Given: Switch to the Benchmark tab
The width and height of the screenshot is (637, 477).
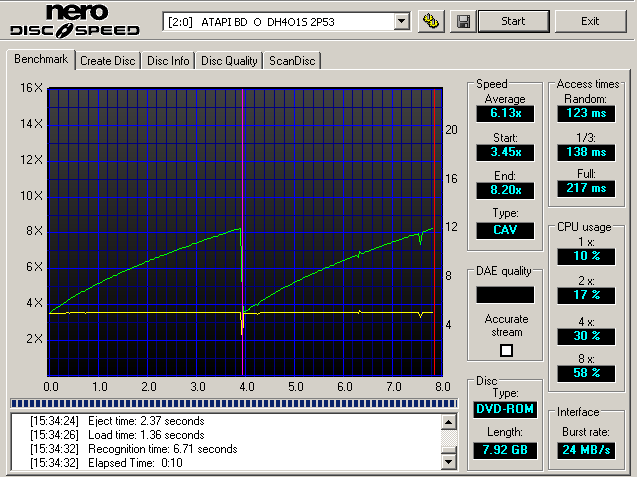Looking at the screenshot, I should 41,60.
